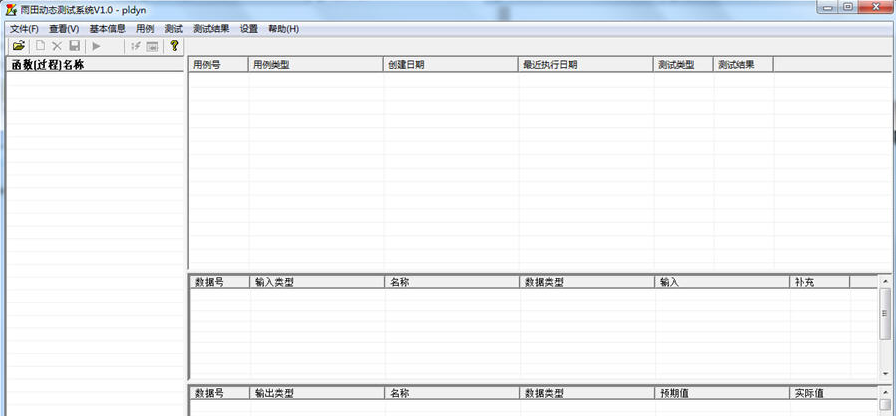Click the toolbar icon left of help
The image size is (896, 416).
coord(152,46)
